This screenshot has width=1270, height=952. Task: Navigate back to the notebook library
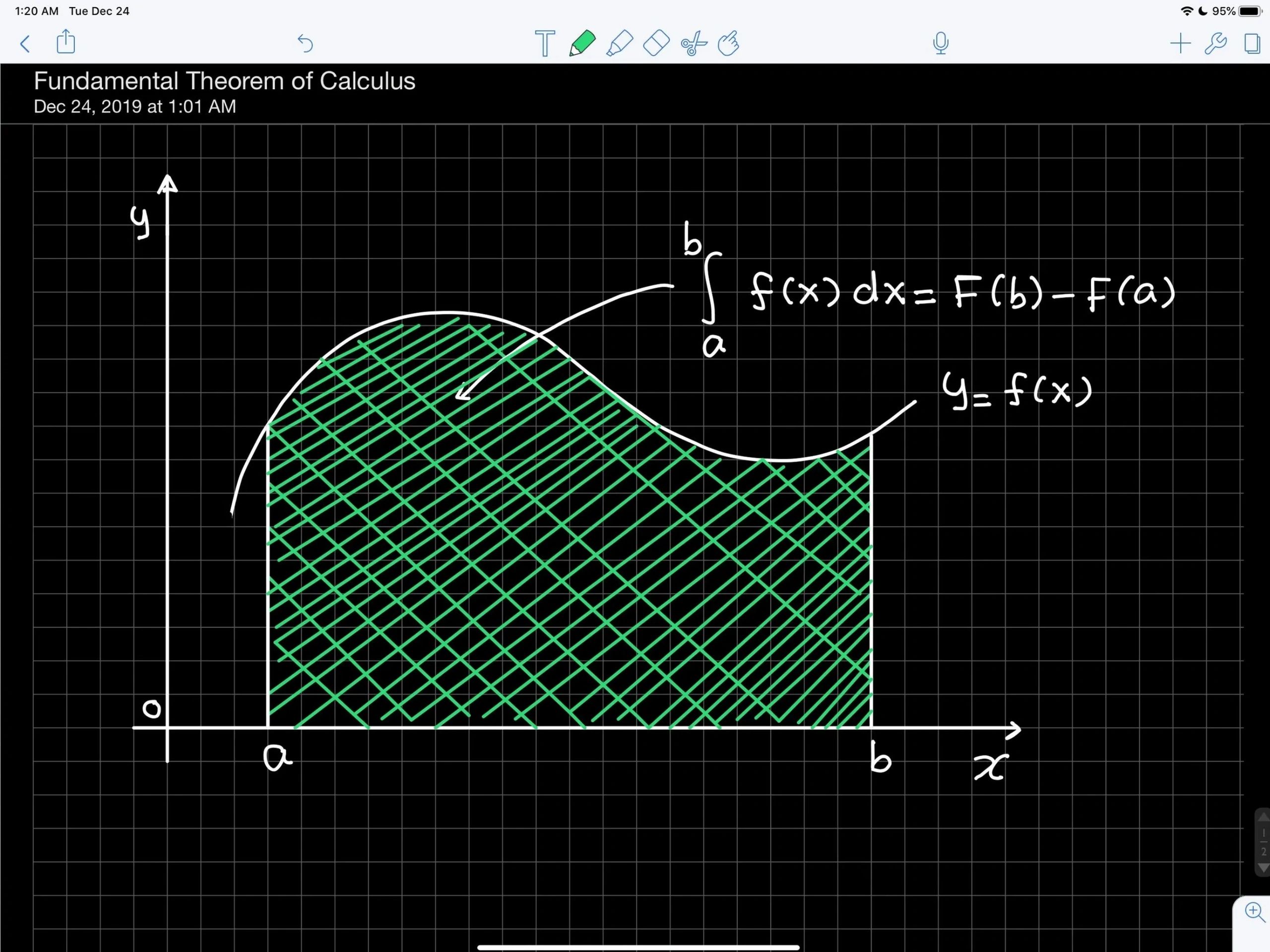[24, 43]
